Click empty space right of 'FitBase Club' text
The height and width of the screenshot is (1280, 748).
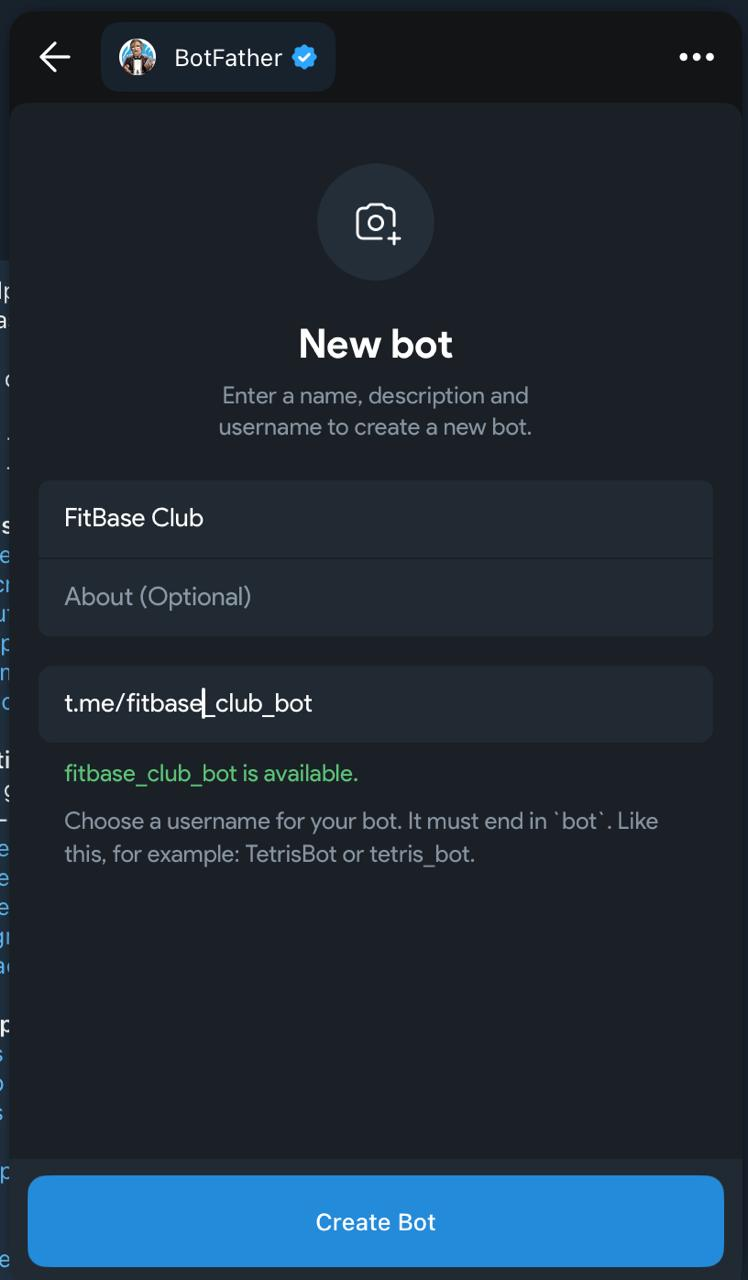460,518
